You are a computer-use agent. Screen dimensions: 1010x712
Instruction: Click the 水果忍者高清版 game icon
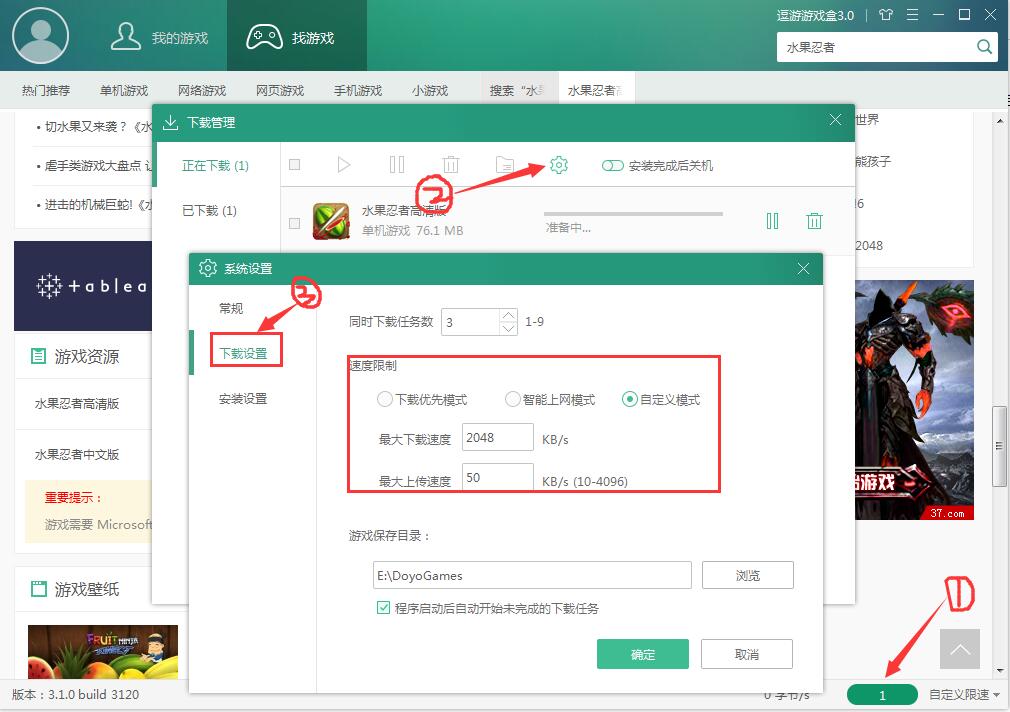click(x=331, y=221)
